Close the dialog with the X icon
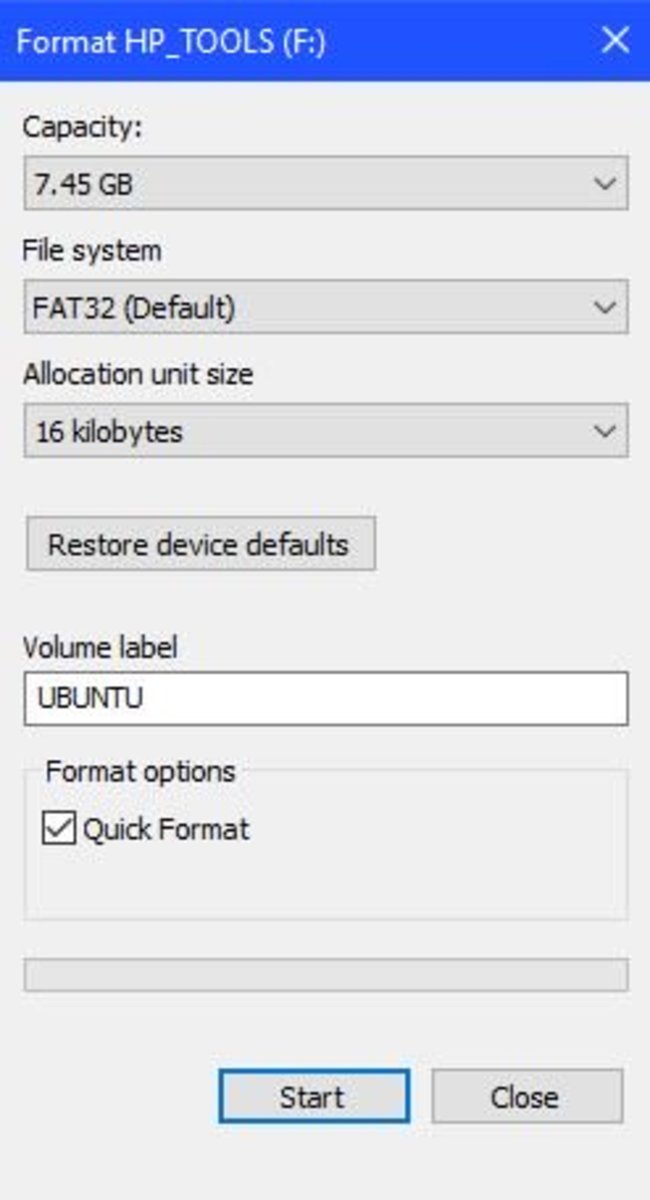The image size is (650, 1200). coord(614,41)
